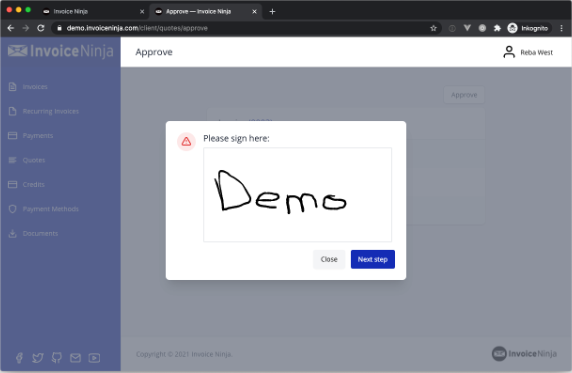Click the Credits card icon
Image resolution: width=572 pixels, height=373 pixels.
pyautogui.click(x=12, y=185)
